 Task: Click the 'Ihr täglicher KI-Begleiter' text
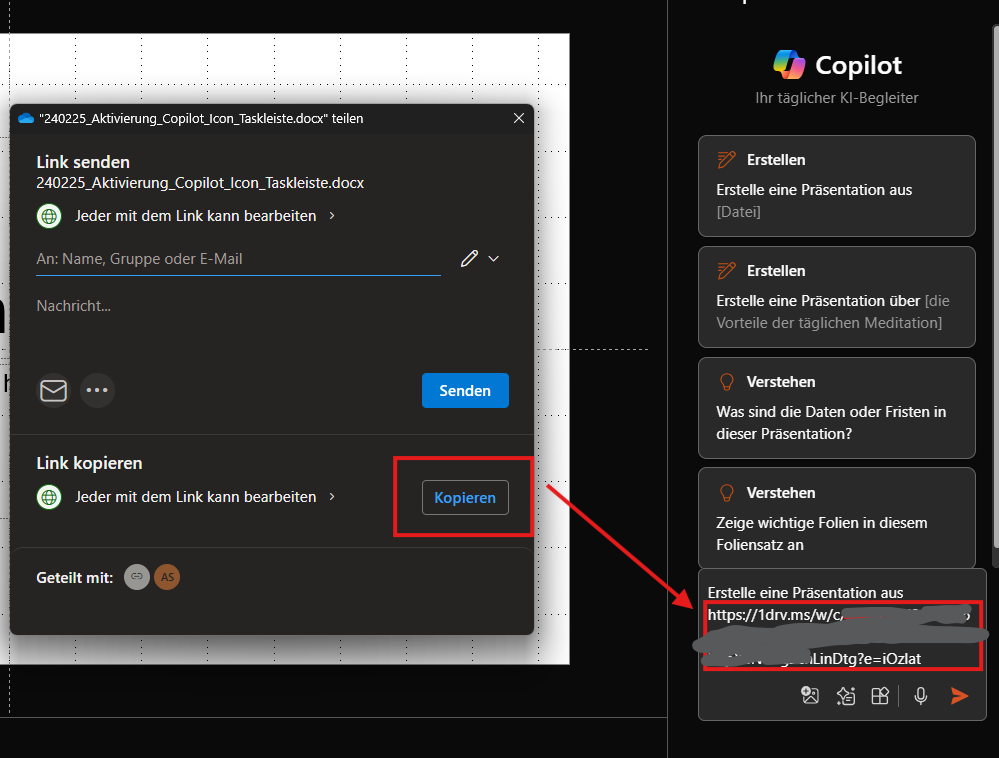click(837, 98)
